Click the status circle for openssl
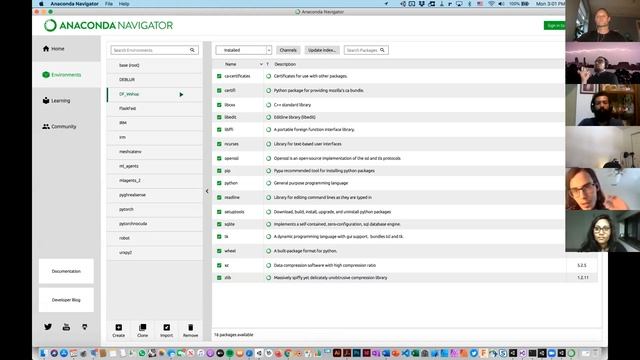This screenshot has height=360, width=640. point(269,158)
